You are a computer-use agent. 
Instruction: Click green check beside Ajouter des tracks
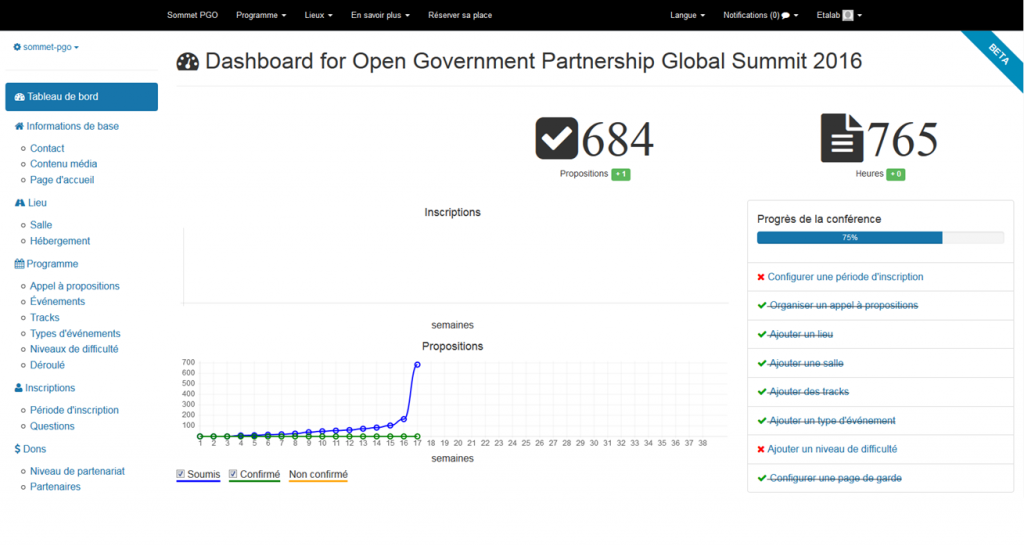coord(761,392)
